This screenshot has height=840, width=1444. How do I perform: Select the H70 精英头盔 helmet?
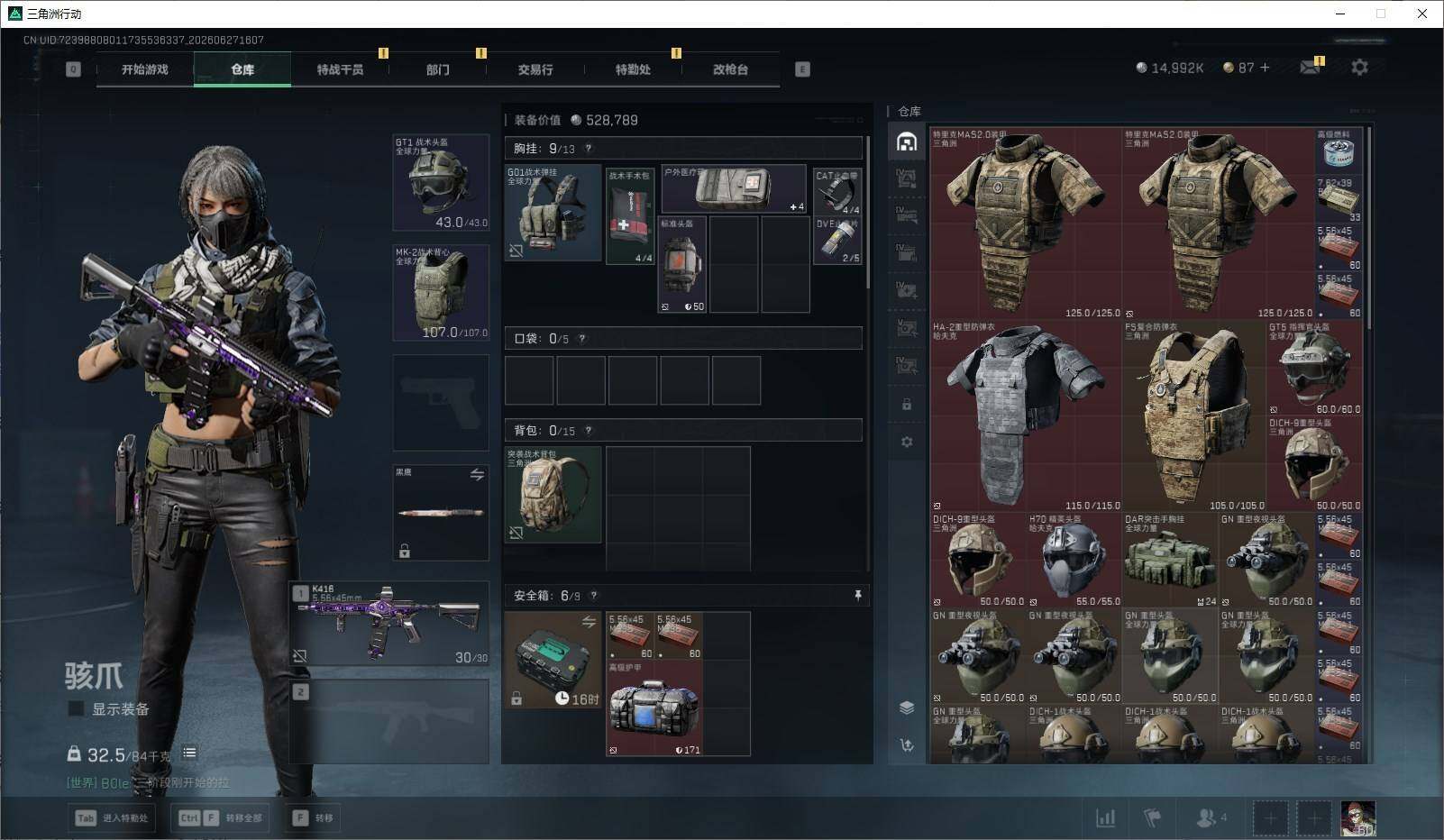1074,561
